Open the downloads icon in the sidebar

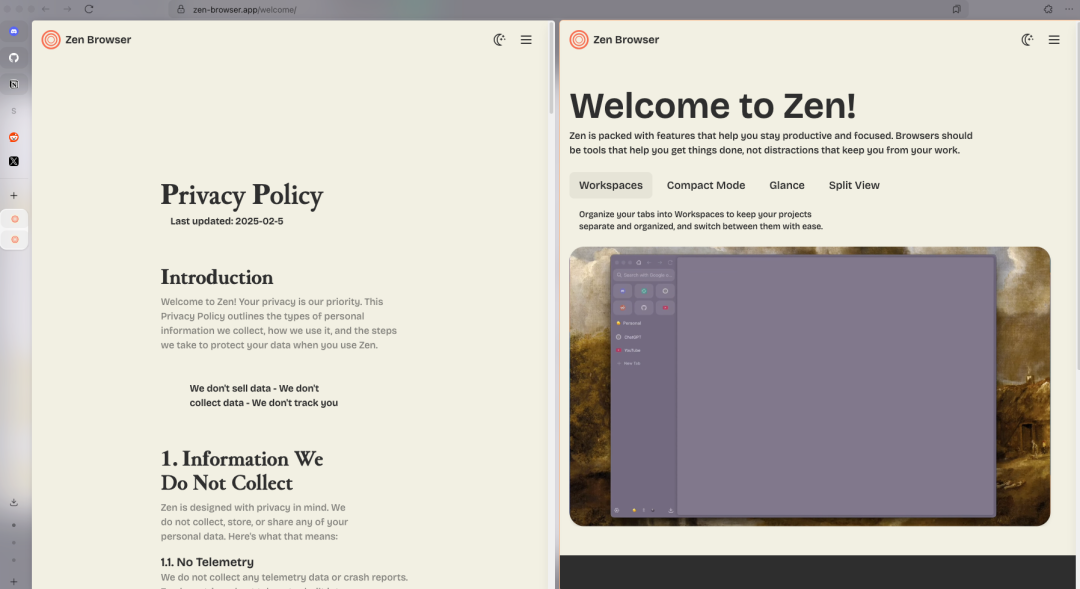tap(14, 502)
